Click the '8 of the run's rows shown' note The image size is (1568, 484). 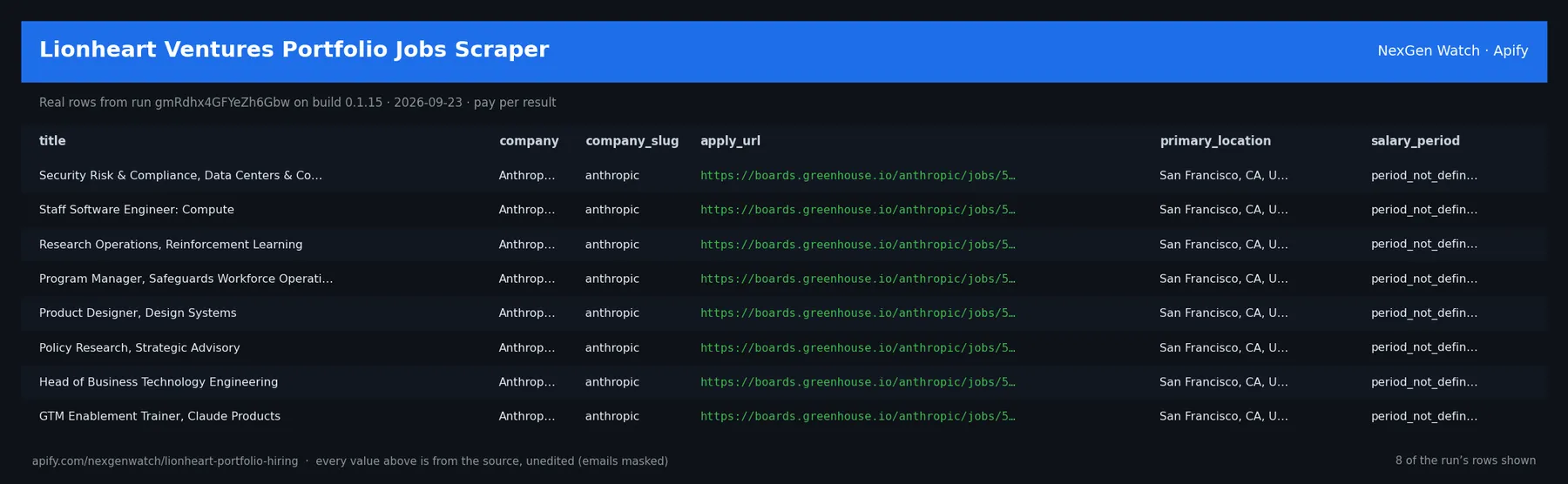pos(1465,460)
